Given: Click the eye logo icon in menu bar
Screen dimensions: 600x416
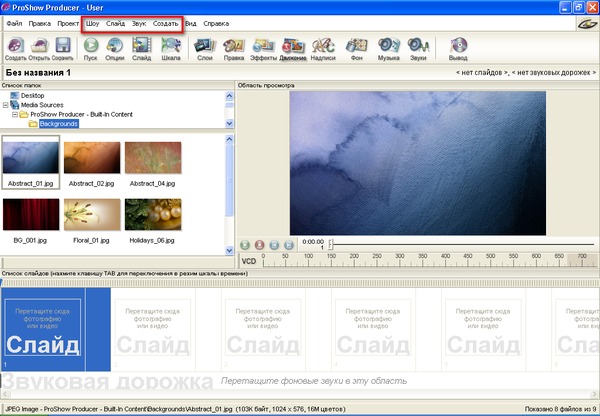Looking at the screenshot, I should (x=587, y=24).
